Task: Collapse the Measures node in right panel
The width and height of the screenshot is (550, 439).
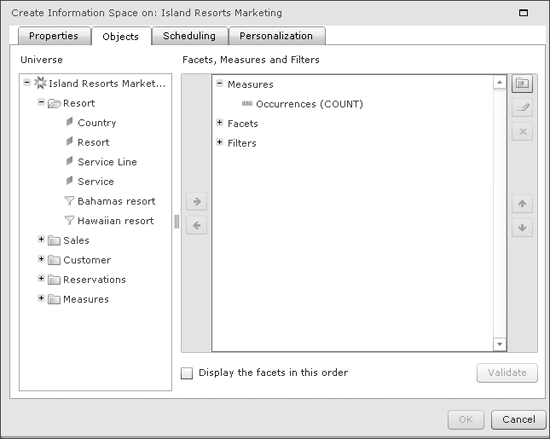Action: tap(220, 83)
